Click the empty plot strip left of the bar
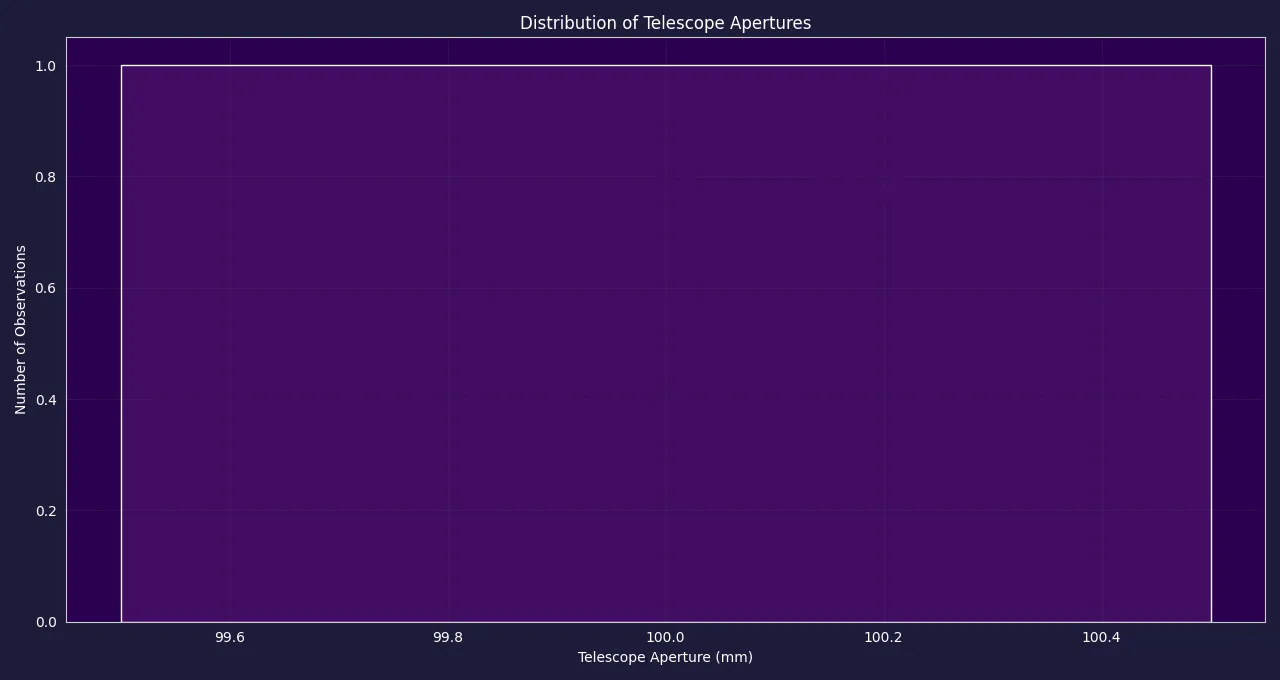This screenshot has width=1280, height=680. pos(94,344)
